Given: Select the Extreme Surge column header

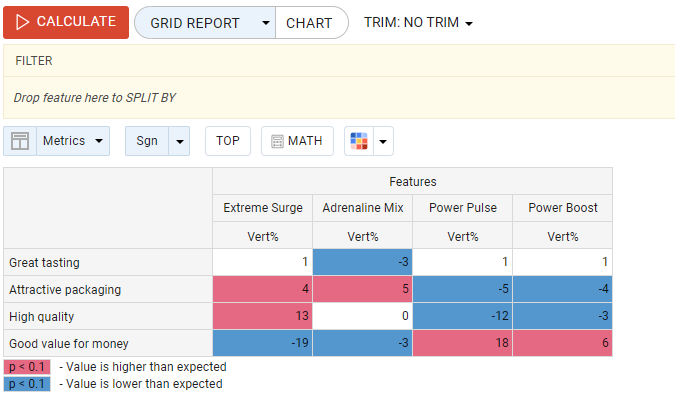Looking at the screenshot, I should point(262,208).
